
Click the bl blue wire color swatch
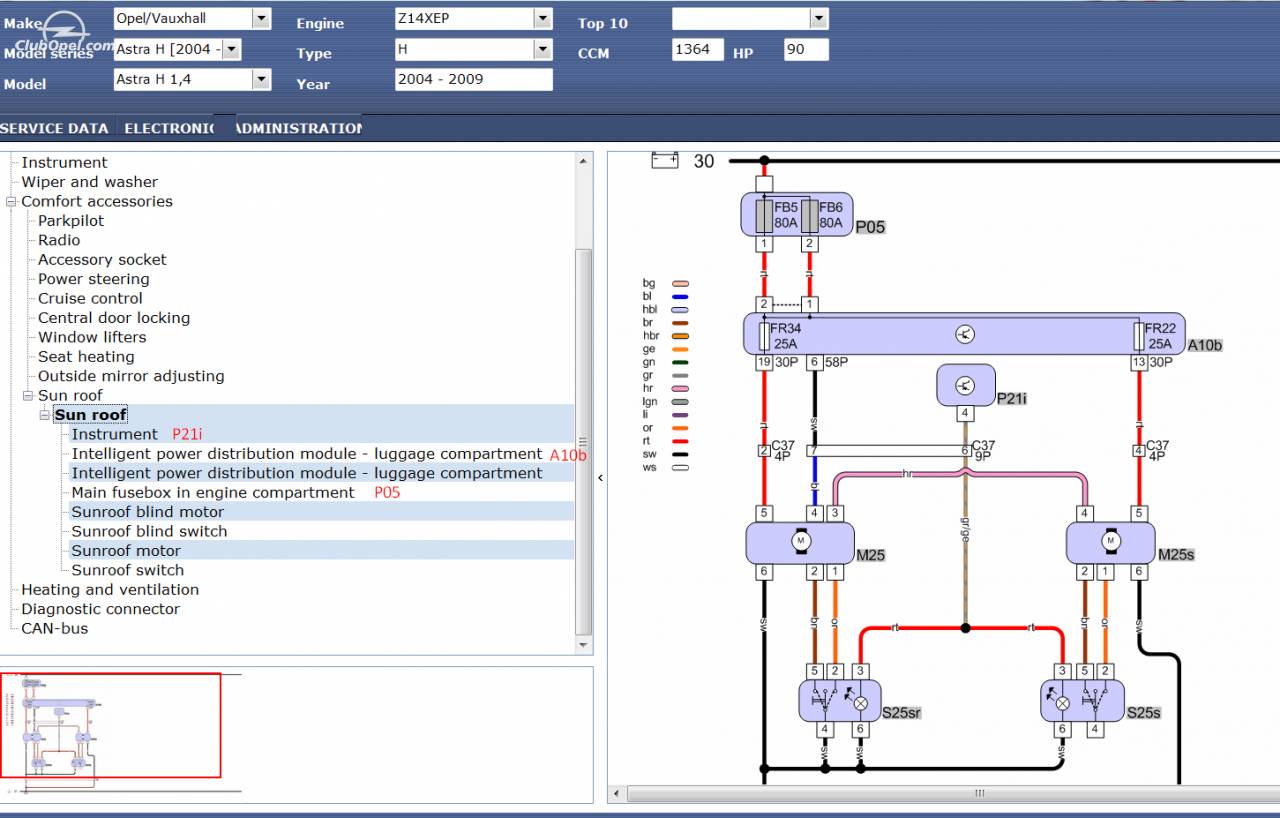[x=680, y=297]
